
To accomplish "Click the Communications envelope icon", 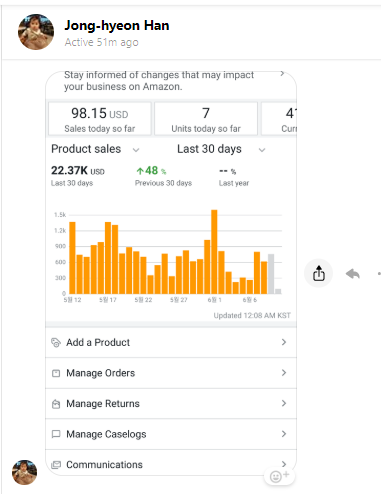I will coord(56,464).
